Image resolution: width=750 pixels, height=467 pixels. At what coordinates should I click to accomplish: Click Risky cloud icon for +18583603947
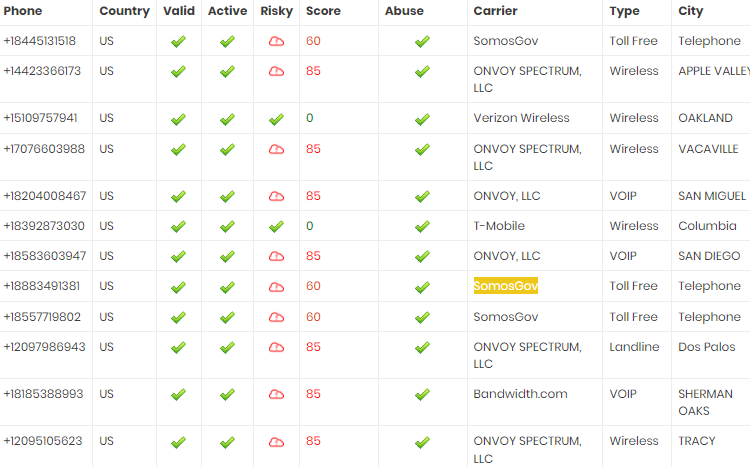276,256
